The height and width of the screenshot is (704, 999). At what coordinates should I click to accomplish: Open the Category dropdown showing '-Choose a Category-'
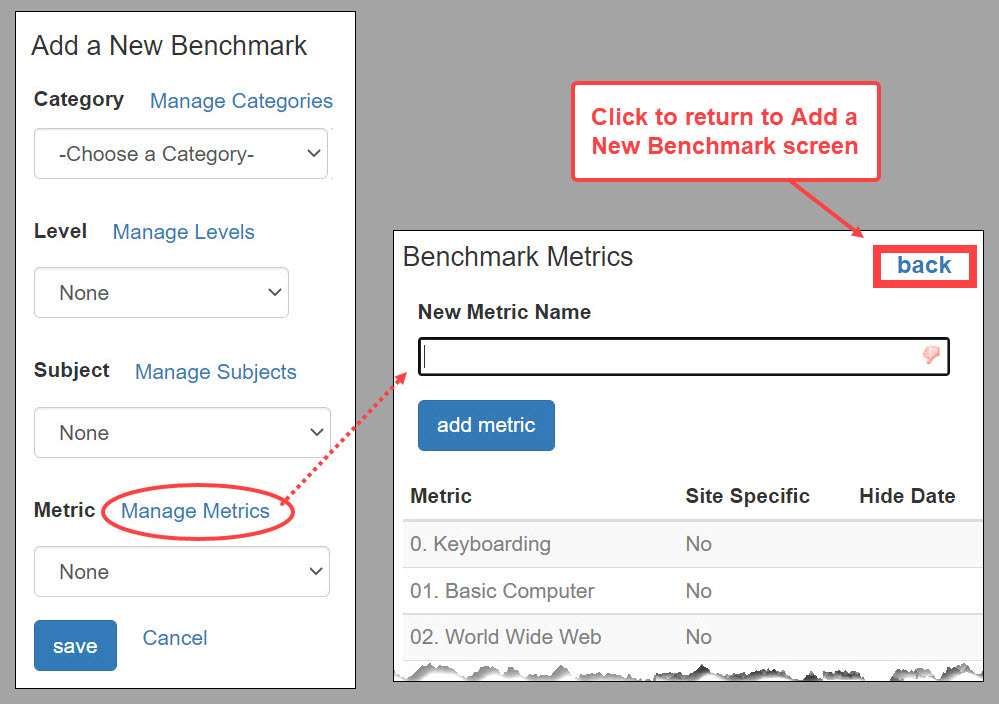[180, 153]
